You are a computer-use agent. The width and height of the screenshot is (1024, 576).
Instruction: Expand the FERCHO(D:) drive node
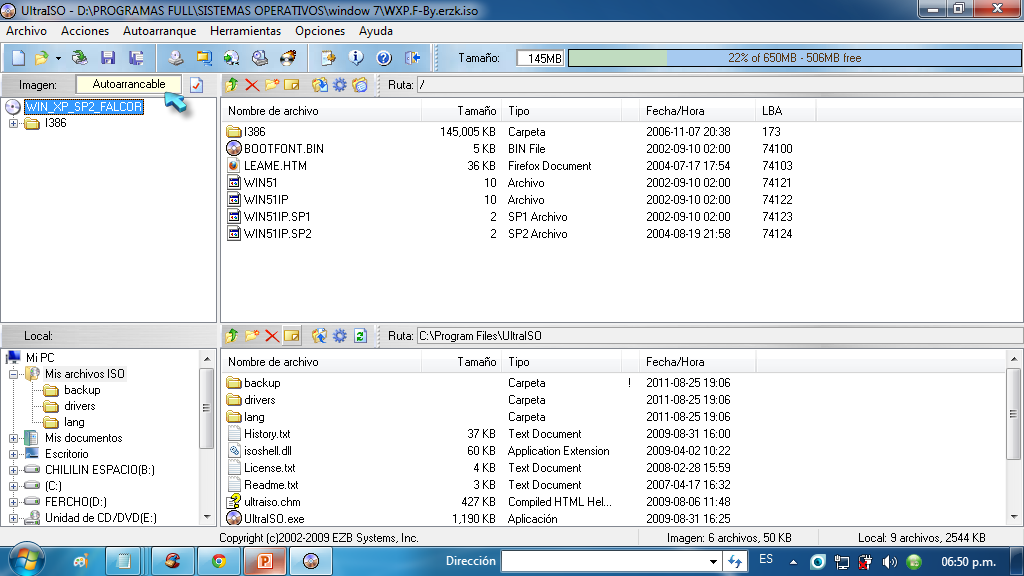pos(13,502)
